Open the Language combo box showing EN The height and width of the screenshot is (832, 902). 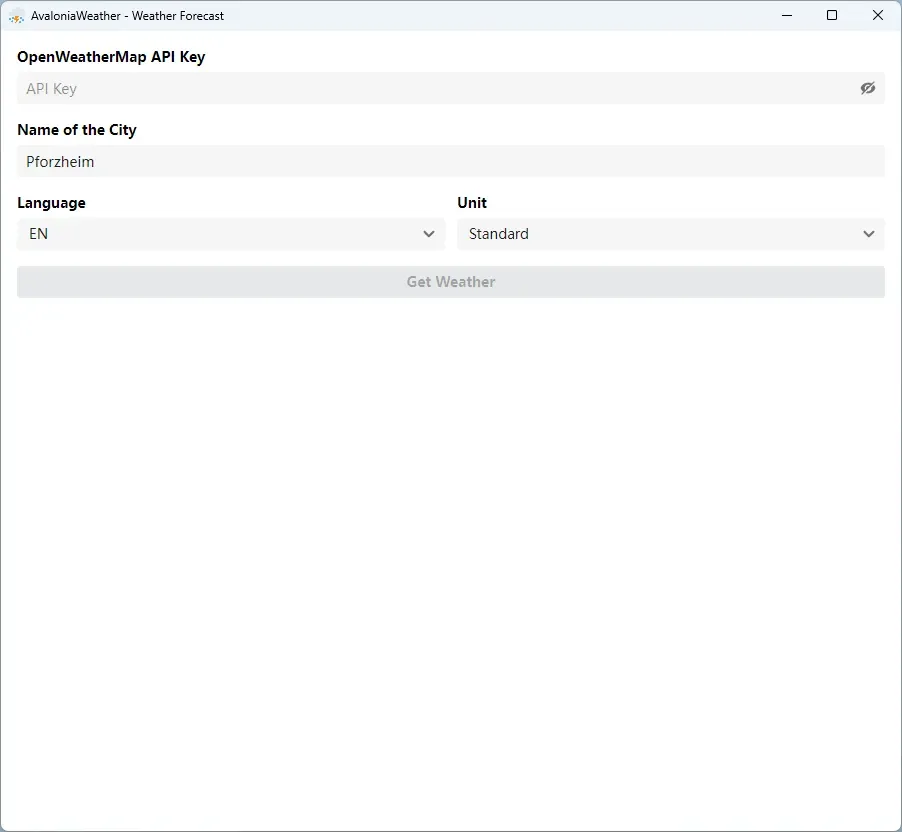point(230,234)
